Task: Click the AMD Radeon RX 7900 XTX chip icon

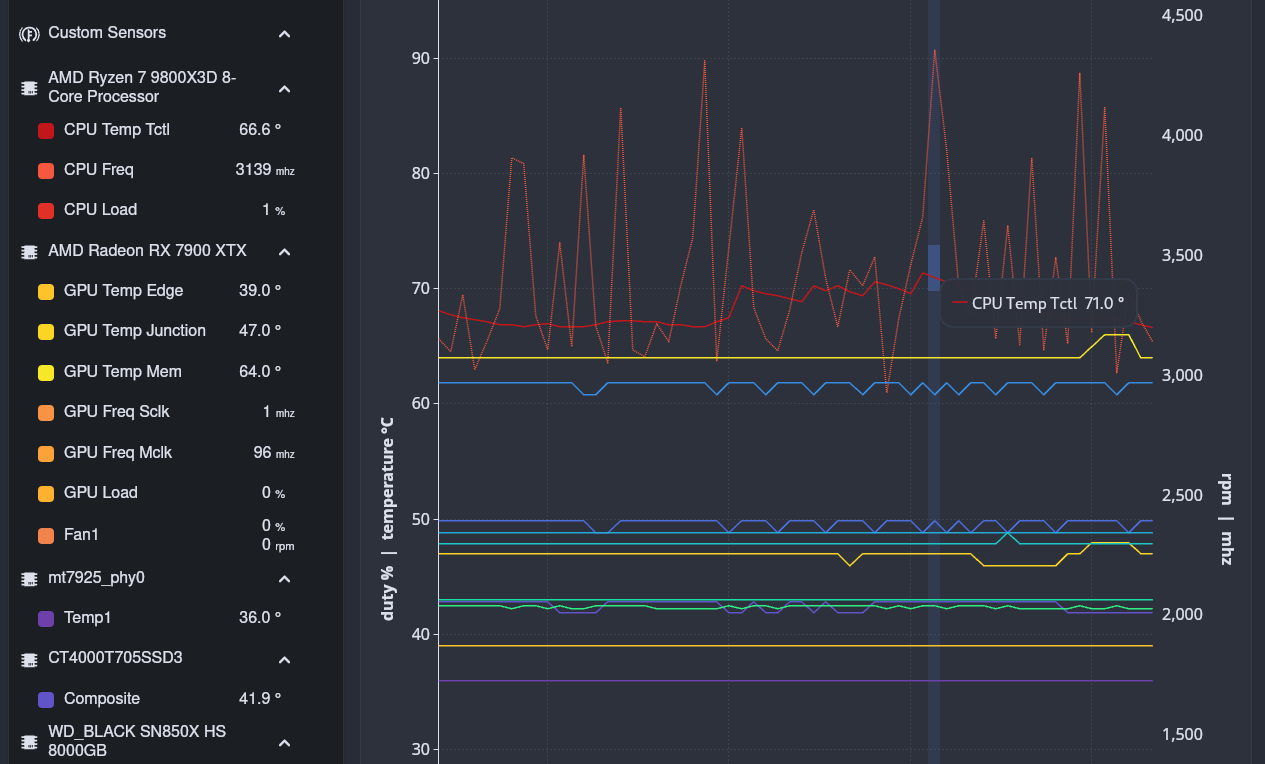Action: click(x=30, y=251)
